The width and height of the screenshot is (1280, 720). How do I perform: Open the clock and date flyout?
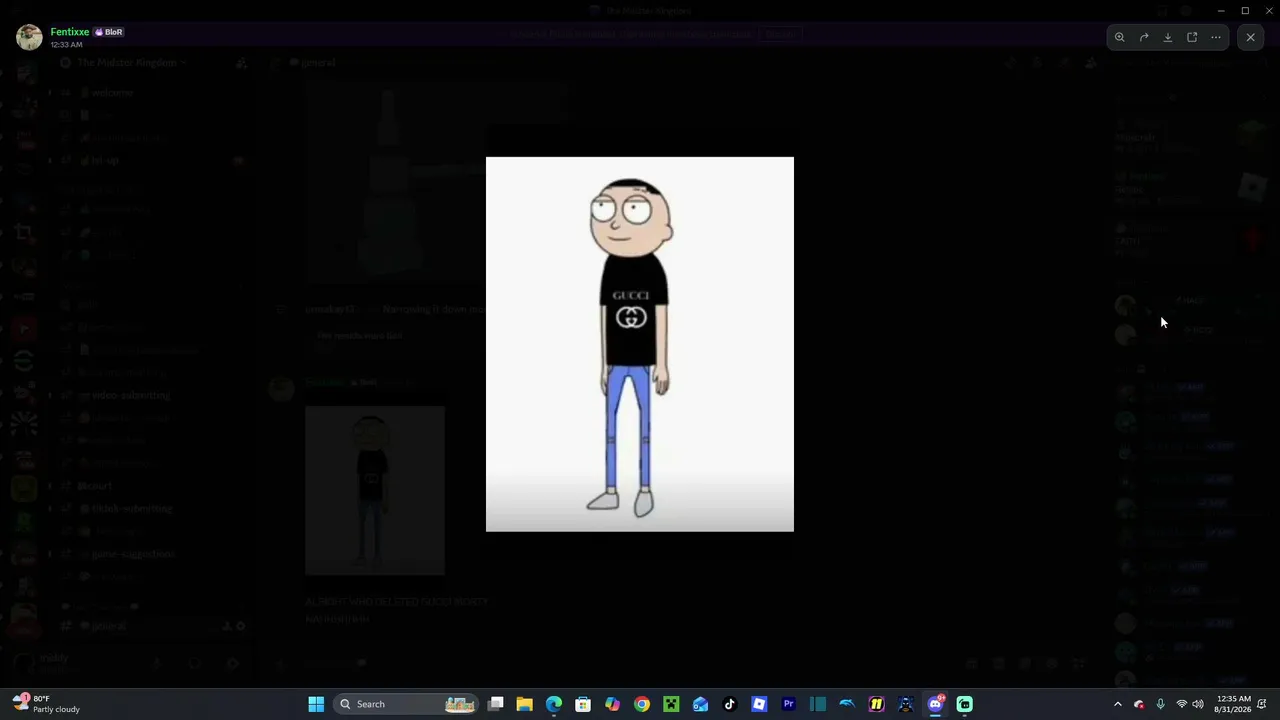point(1233,704)
